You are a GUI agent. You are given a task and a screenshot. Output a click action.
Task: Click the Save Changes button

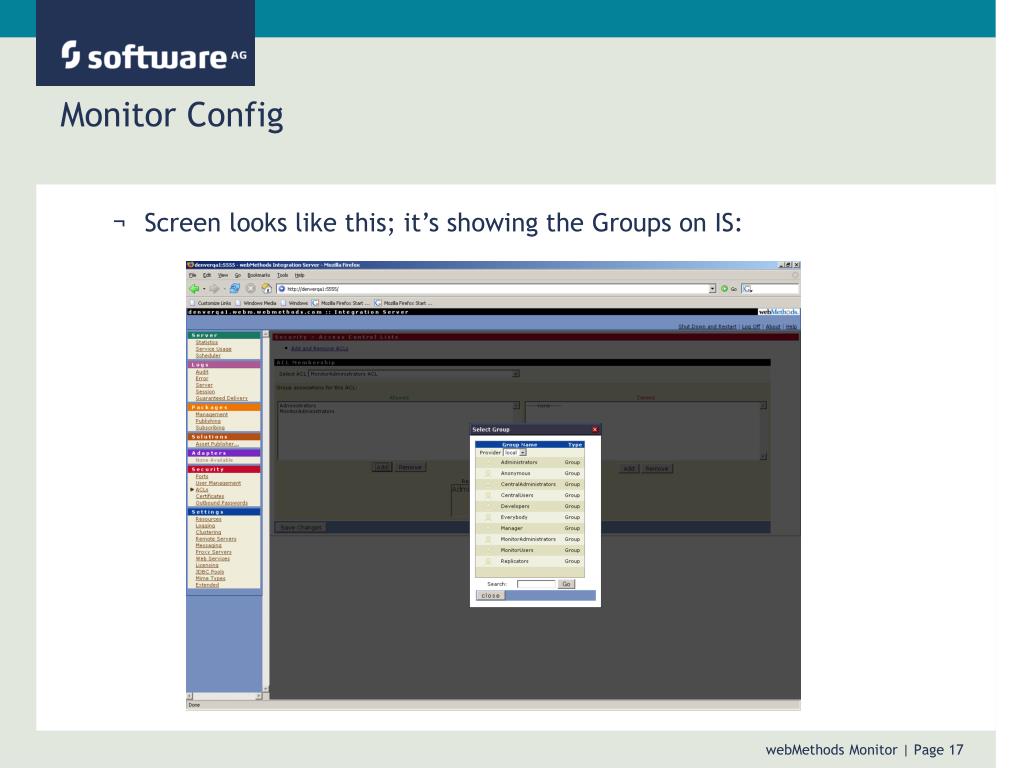pos(301,527)
